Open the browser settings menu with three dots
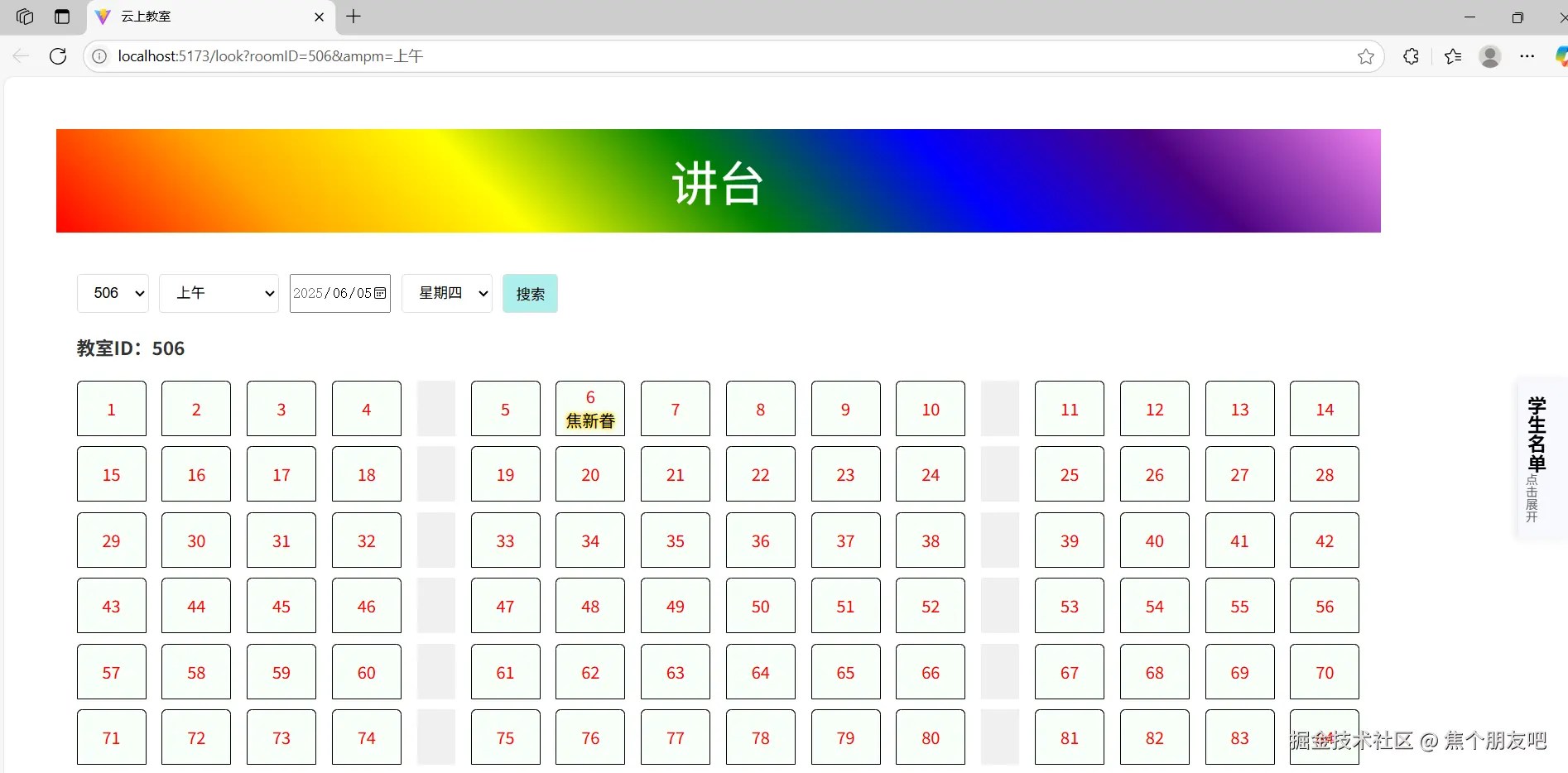 point(1528,56)
